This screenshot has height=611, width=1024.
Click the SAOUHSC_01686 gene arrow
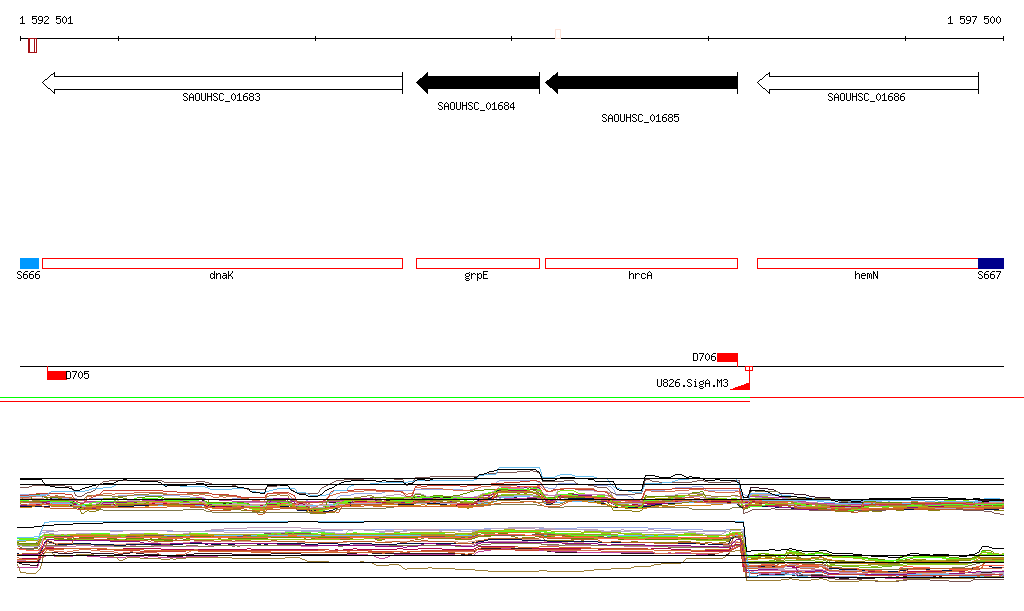[x=868, y=83]
